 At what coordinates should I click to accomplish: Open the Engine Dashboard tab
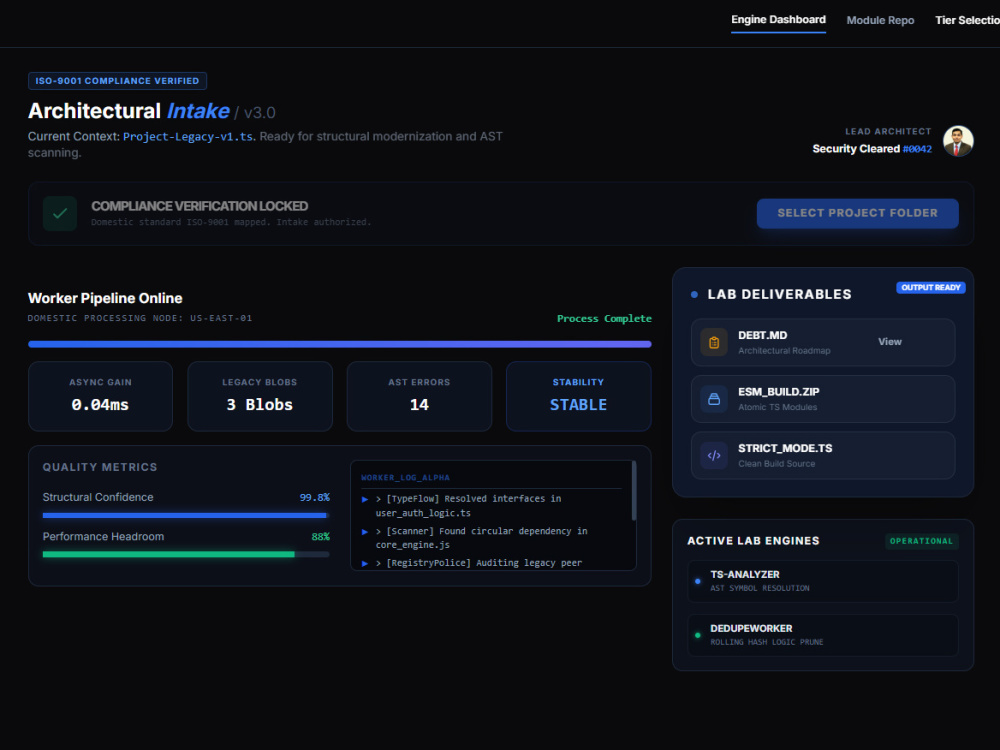(x=778, y=20)
